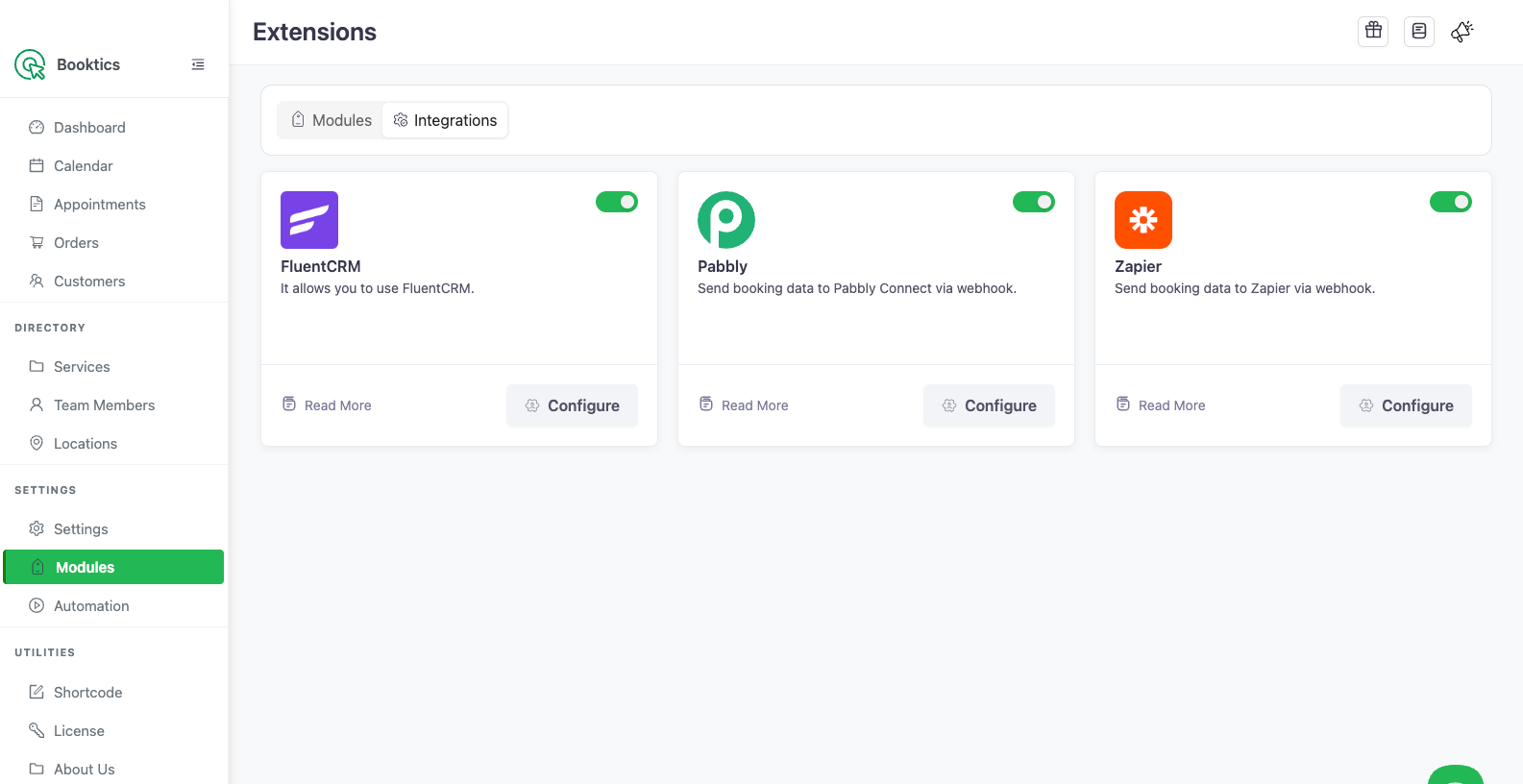Viewport: 1523px width, 784px height.
Task: Open the documentation notes icon in header
Action: 1419,31
